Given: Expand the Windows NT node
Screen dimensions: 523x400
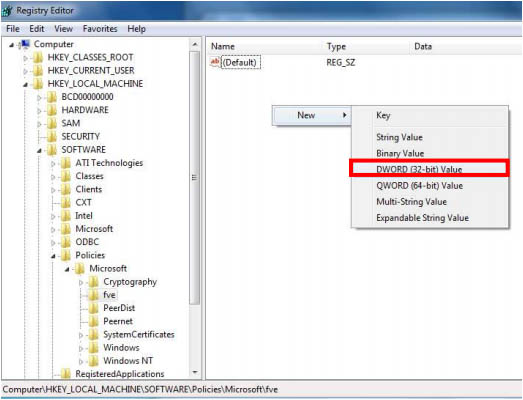Looking at the screenshot, I should click(x=81, y=361).
